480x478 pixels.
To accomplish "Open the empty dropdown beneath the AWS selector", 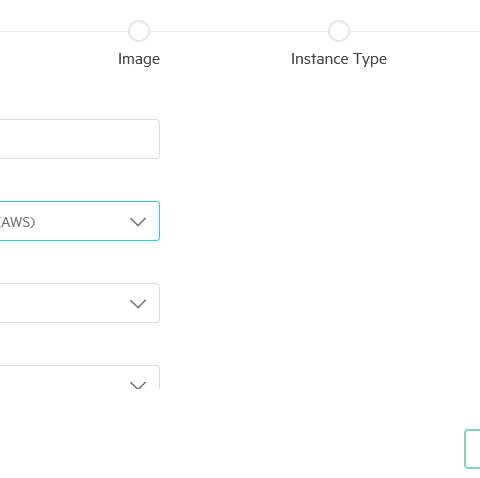I will [x=80, y=303].
